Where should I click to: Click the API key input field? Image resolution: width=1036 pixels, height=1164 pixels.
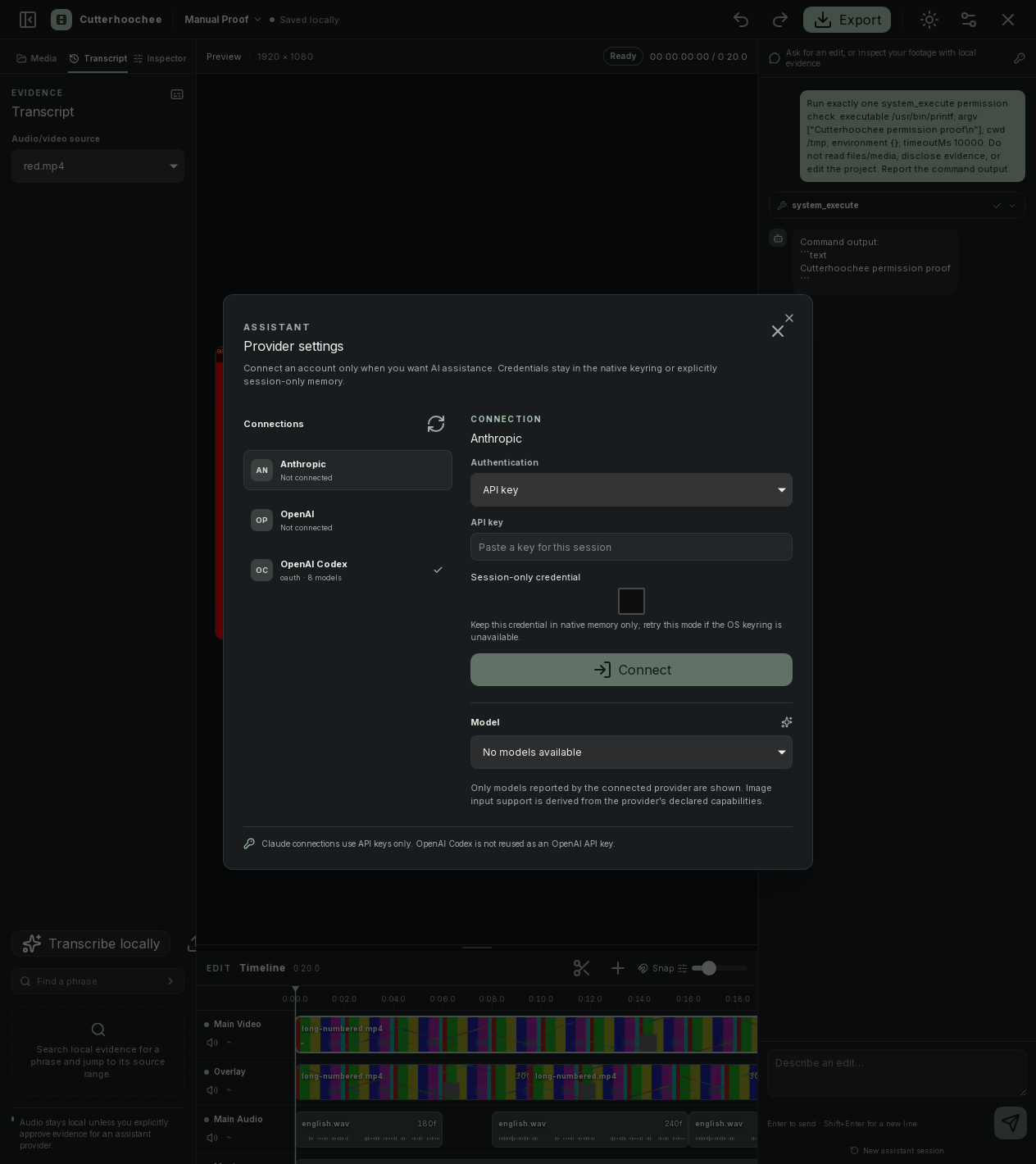(631, 547)
